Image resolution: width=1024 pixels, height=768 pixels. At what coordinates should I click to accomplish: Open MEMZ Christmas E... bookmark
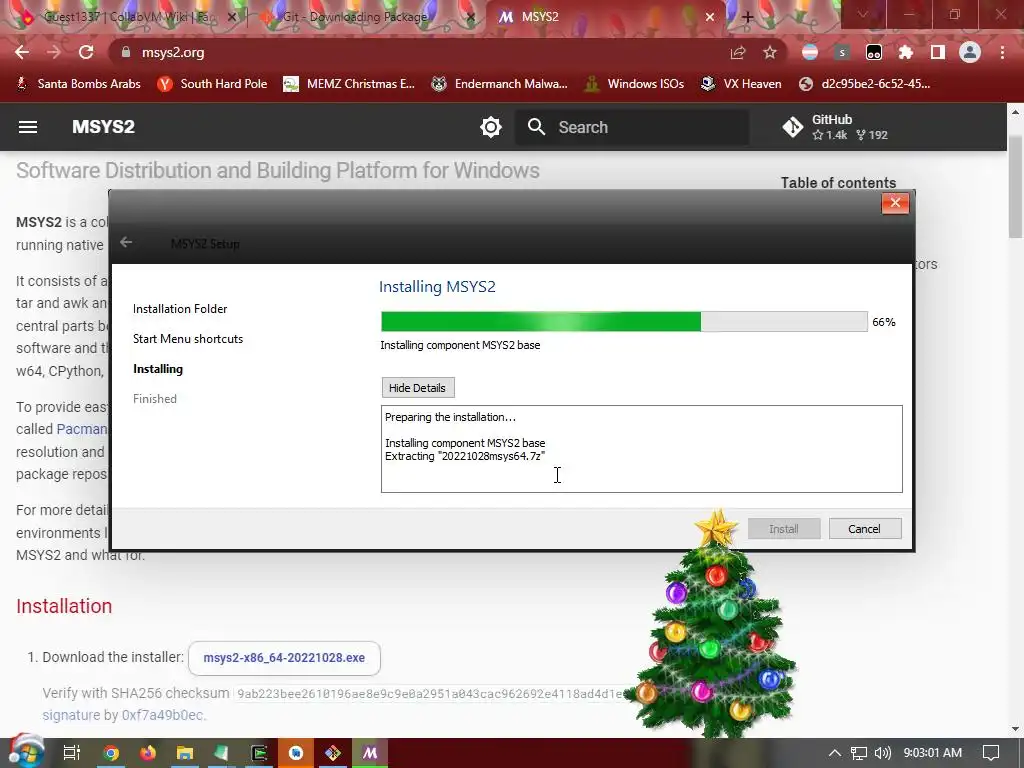[x=349, y=84]
